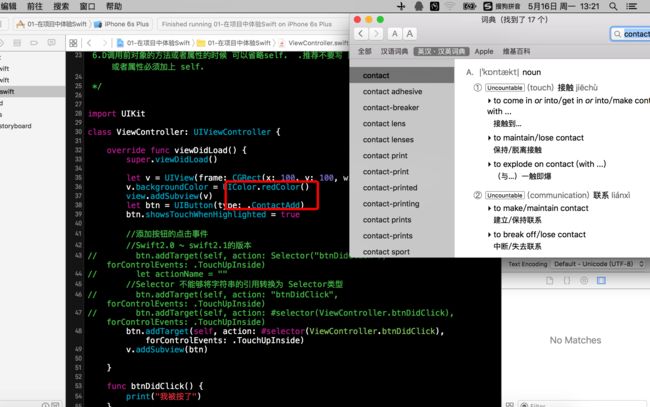Click project 01-在项目中体验Swift in jump bar
Viewport: 650px width, 407px height.
[153, 43]
